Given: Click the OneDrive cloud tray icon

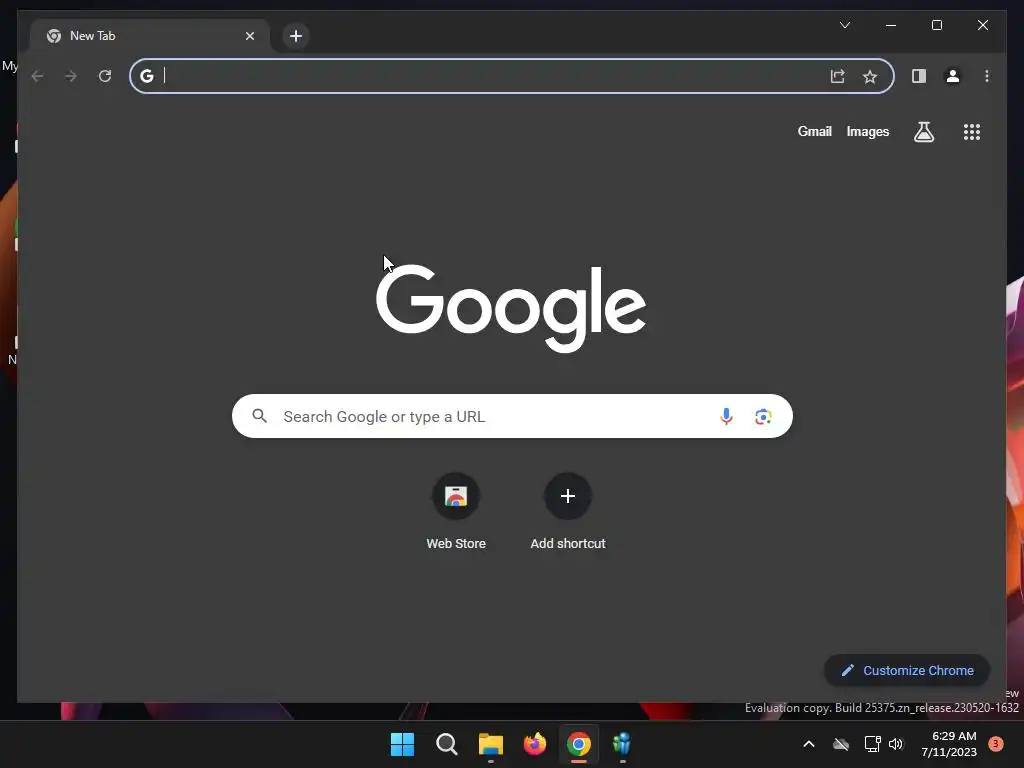Looking at the screenshot, I should click(840, 744).
